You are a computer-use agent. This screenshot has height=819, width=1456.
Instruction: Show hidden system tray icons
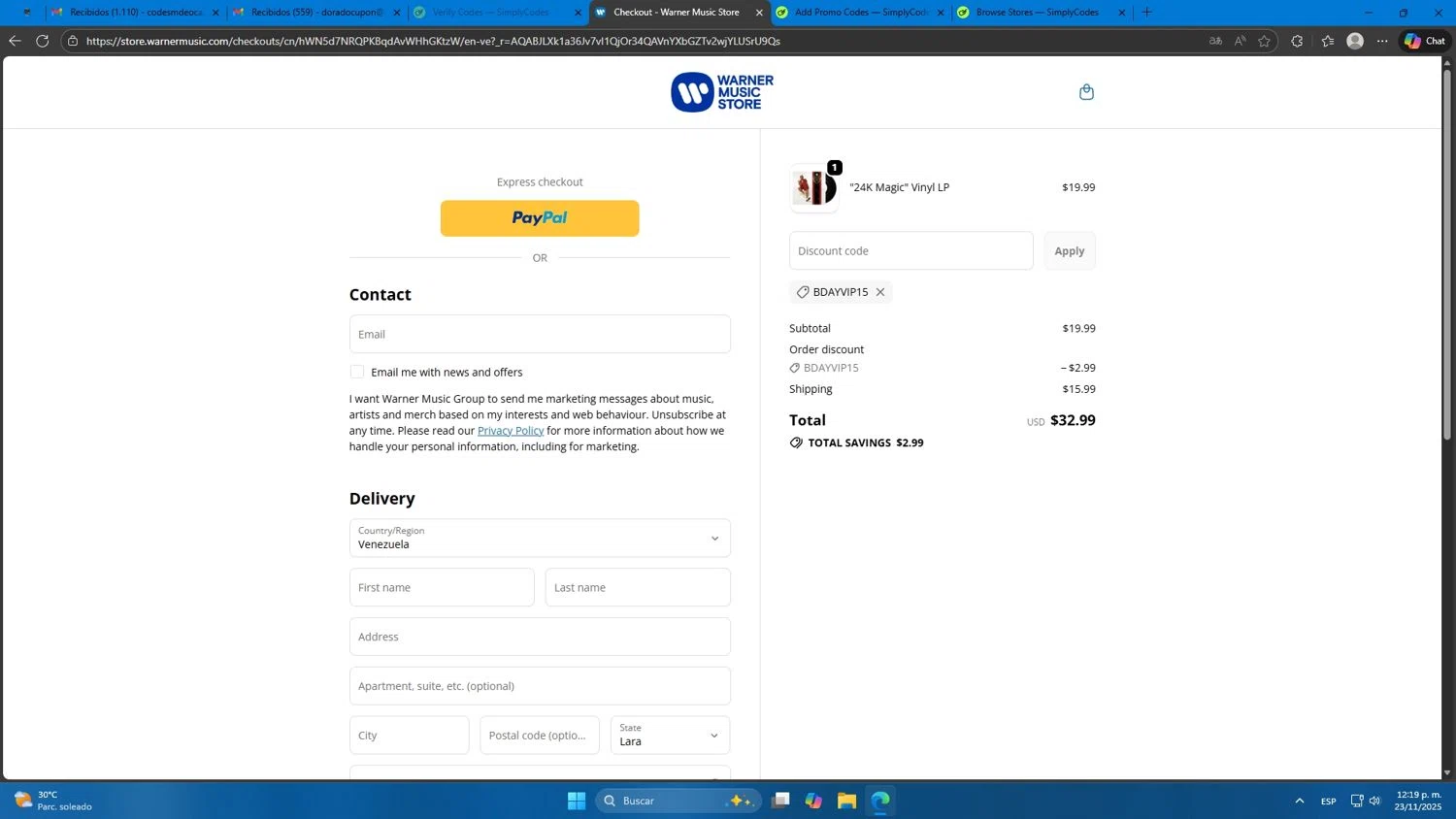pos(1299,801)
